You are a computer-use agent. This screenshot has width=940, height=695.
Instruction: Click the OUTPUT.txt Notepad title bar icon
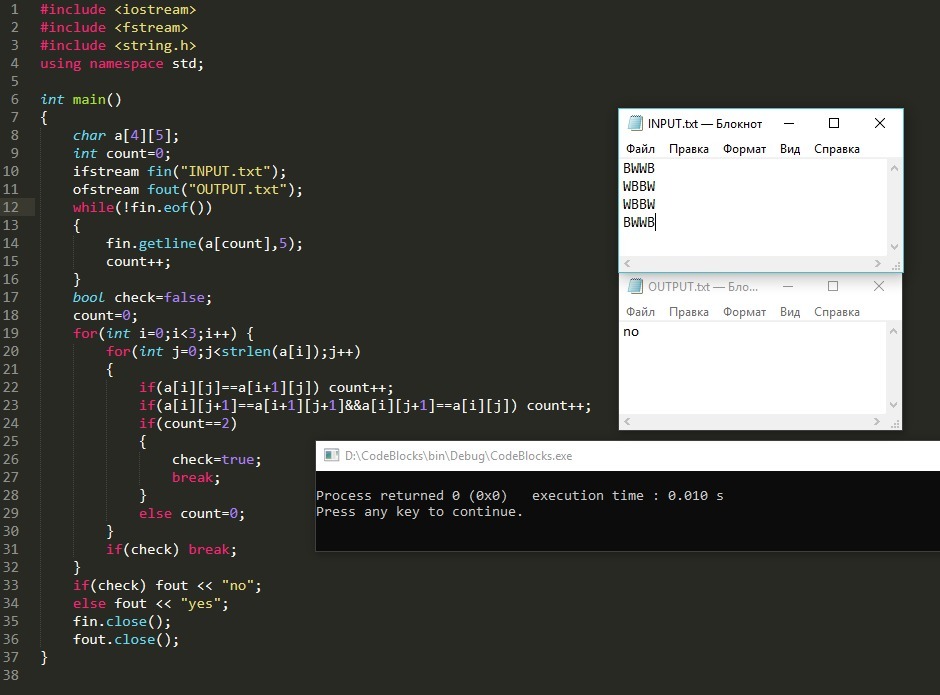[x=634, y=286]
